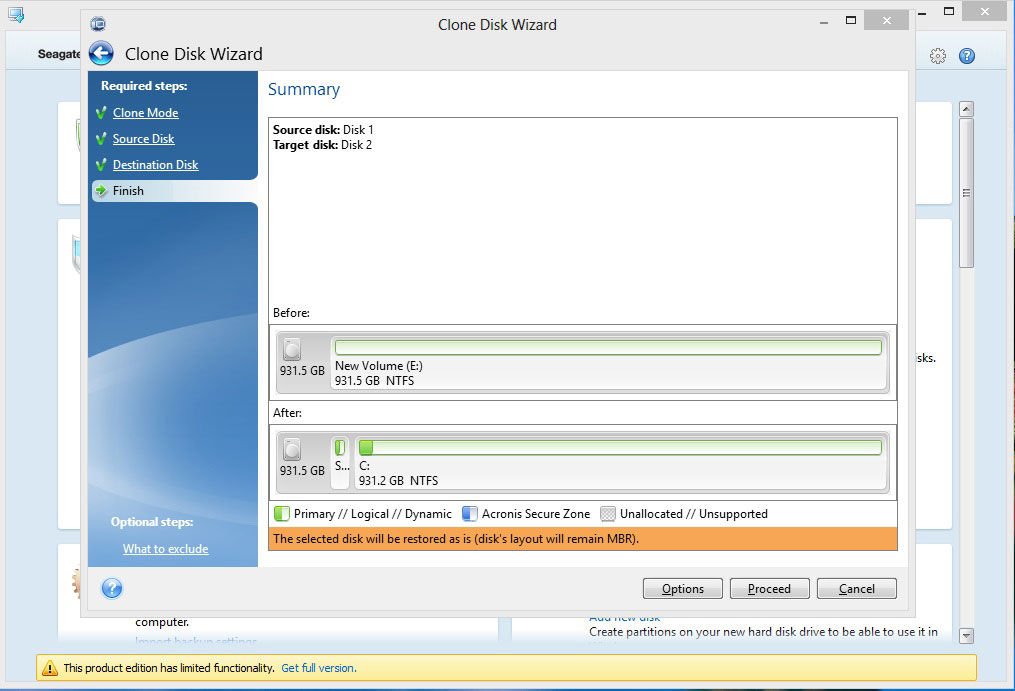1015x691 pixels.
Task: Open the What to exclude optional step
Action: pyautogui.click(x=165, y=549)
